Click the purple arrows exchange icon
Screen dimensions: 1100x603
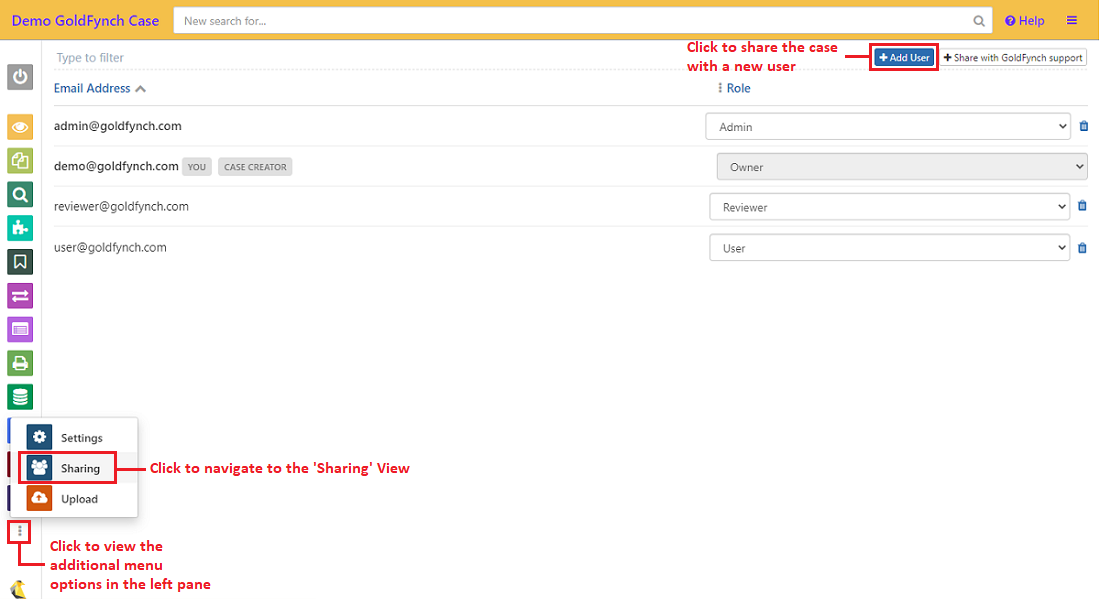pos(20,295)
